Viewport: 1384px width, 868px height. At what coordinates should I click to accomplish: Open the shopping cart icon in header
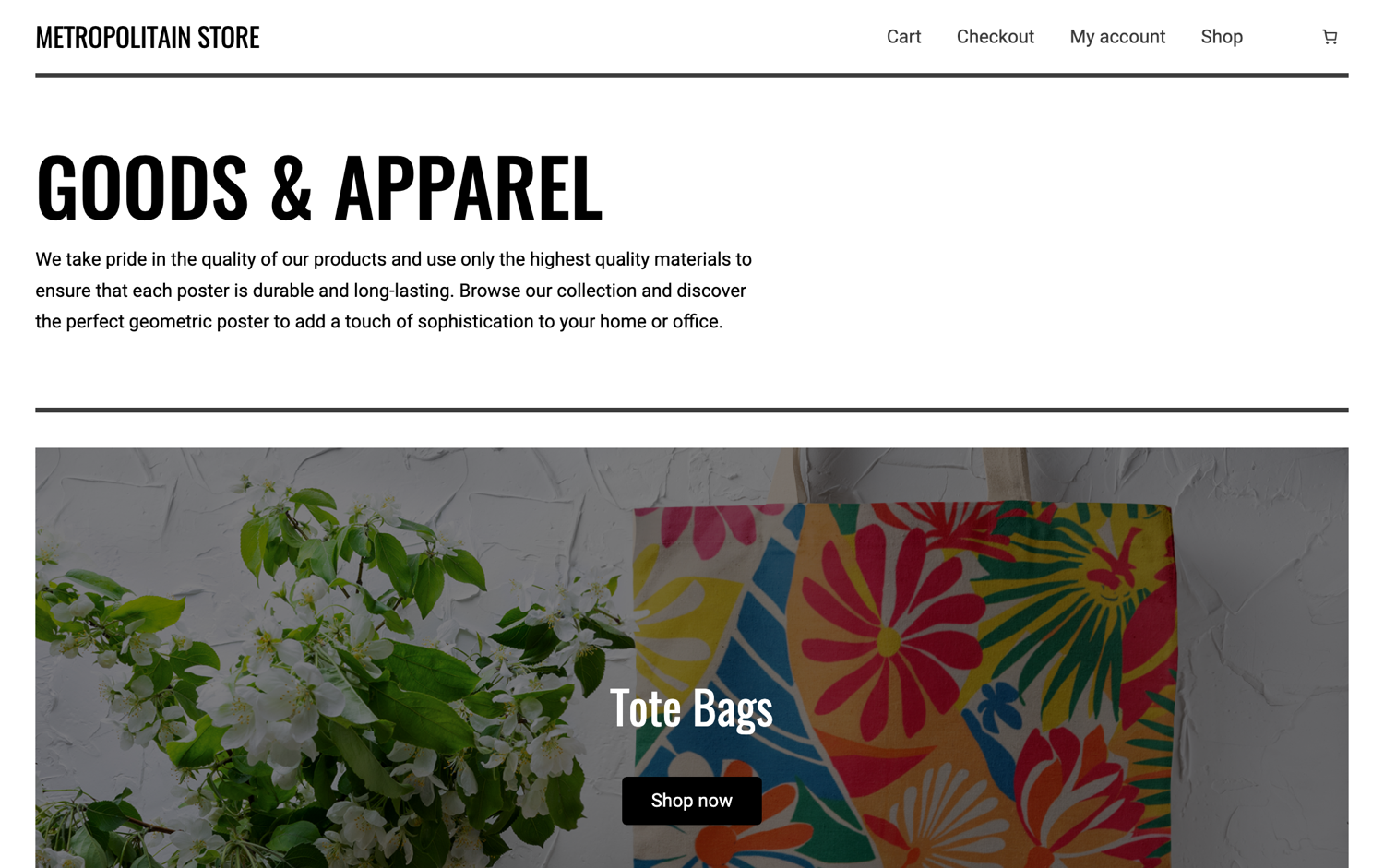pyautogui.click(x=1330, y=37)
